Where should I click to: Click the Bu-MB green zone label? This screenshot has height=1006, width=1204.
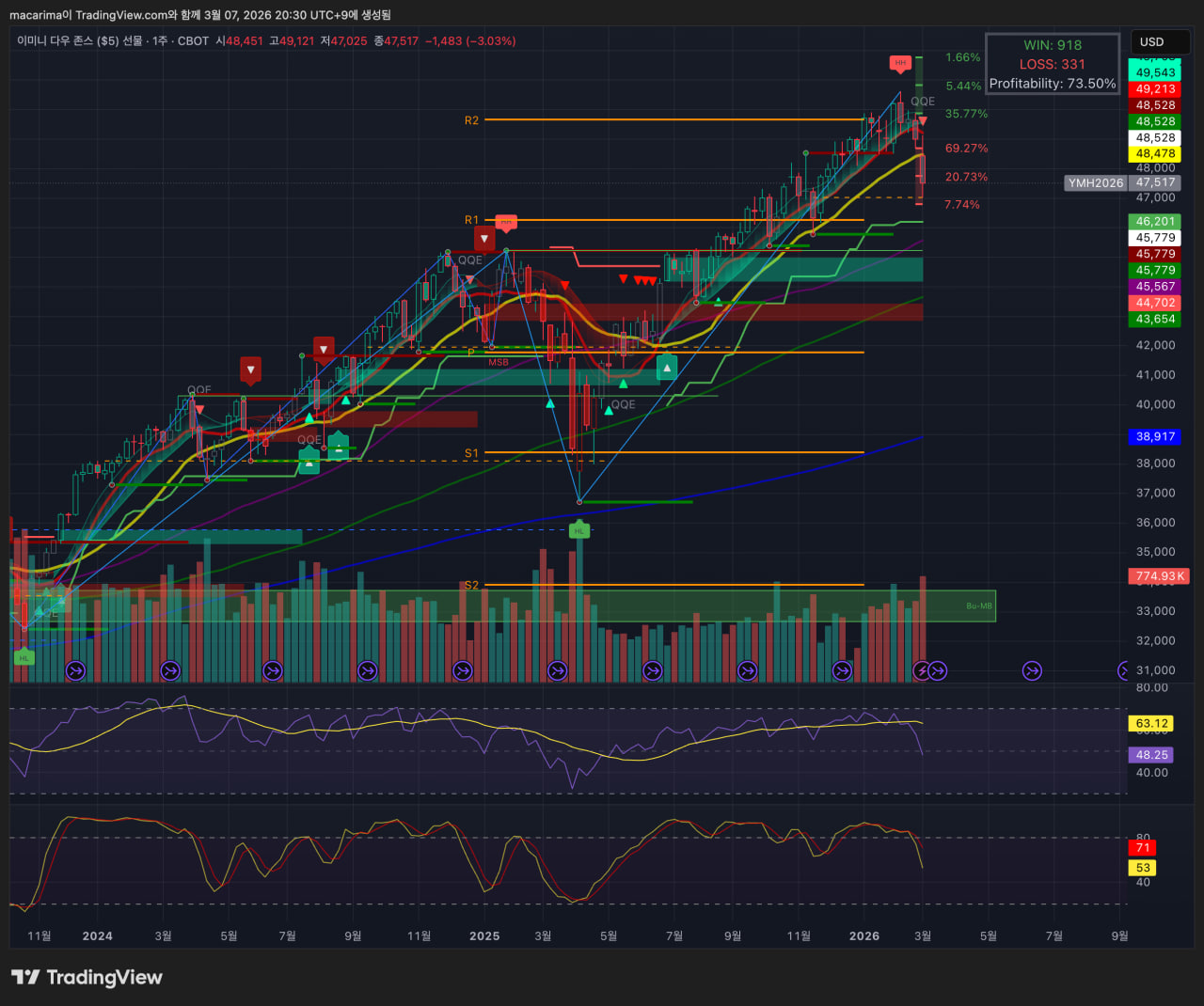coord(978,605)
